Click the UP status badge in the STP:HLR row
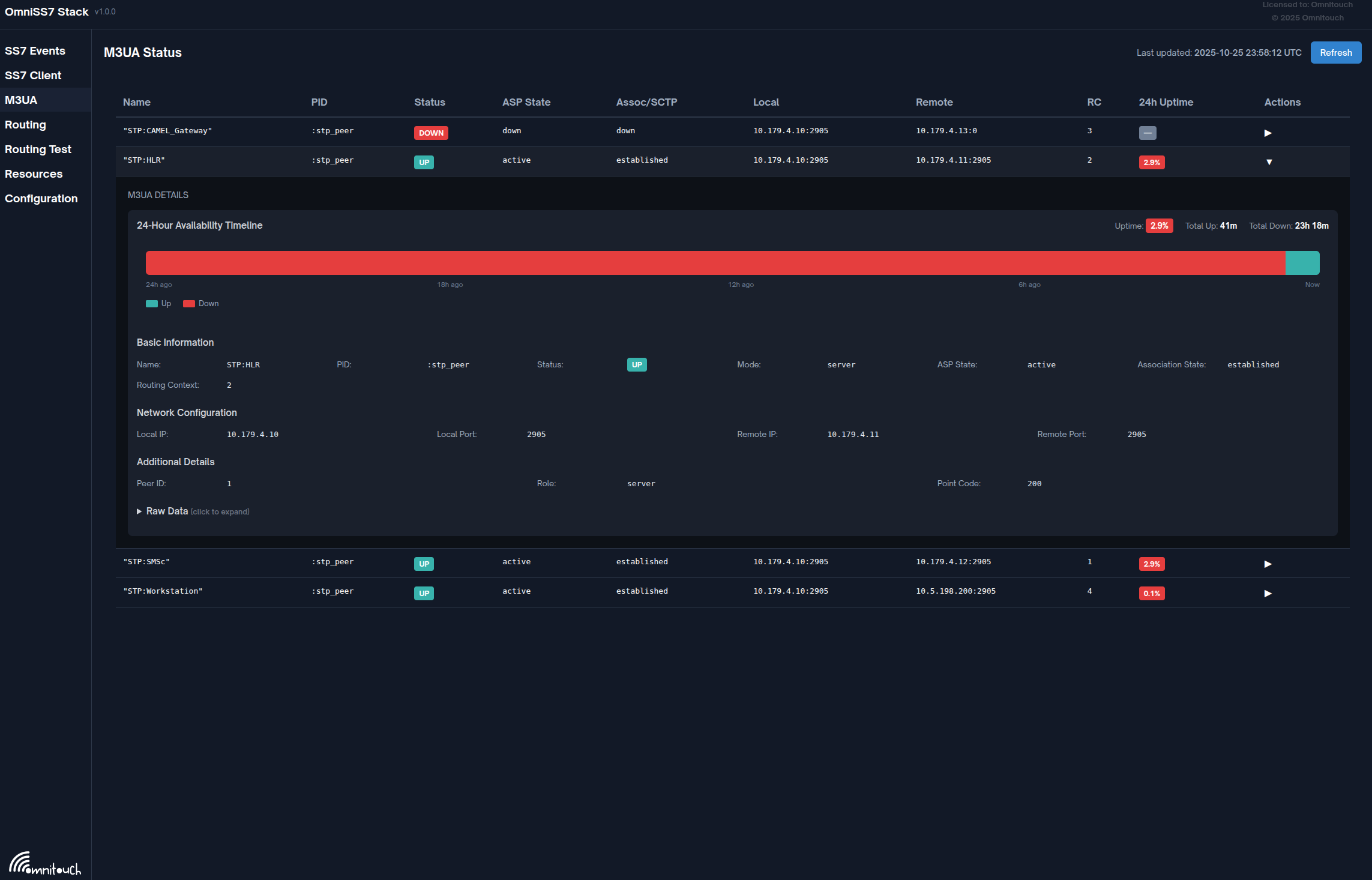 click(424, 162)
